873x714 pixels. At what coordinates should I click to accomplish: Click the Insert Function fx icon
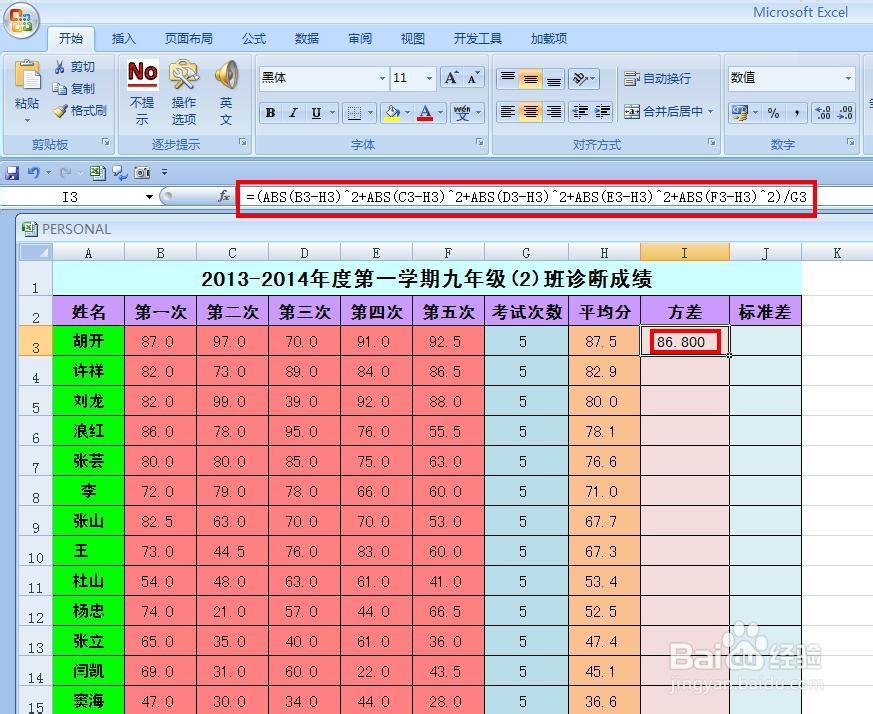pyautogui.click(x=225, y=197)
